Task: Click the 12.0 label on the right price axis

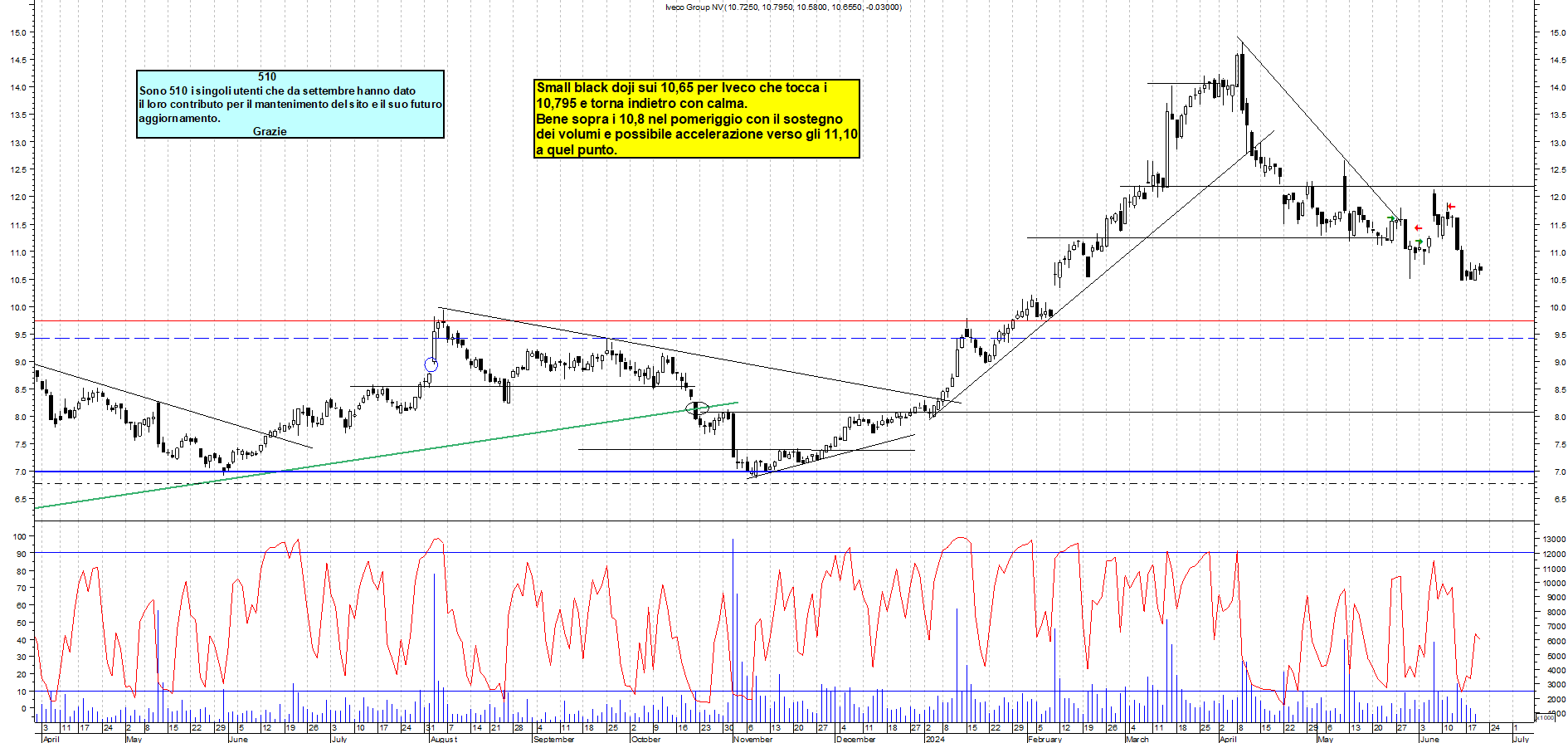Action: pyautogui.click(x=1557, y=198)
